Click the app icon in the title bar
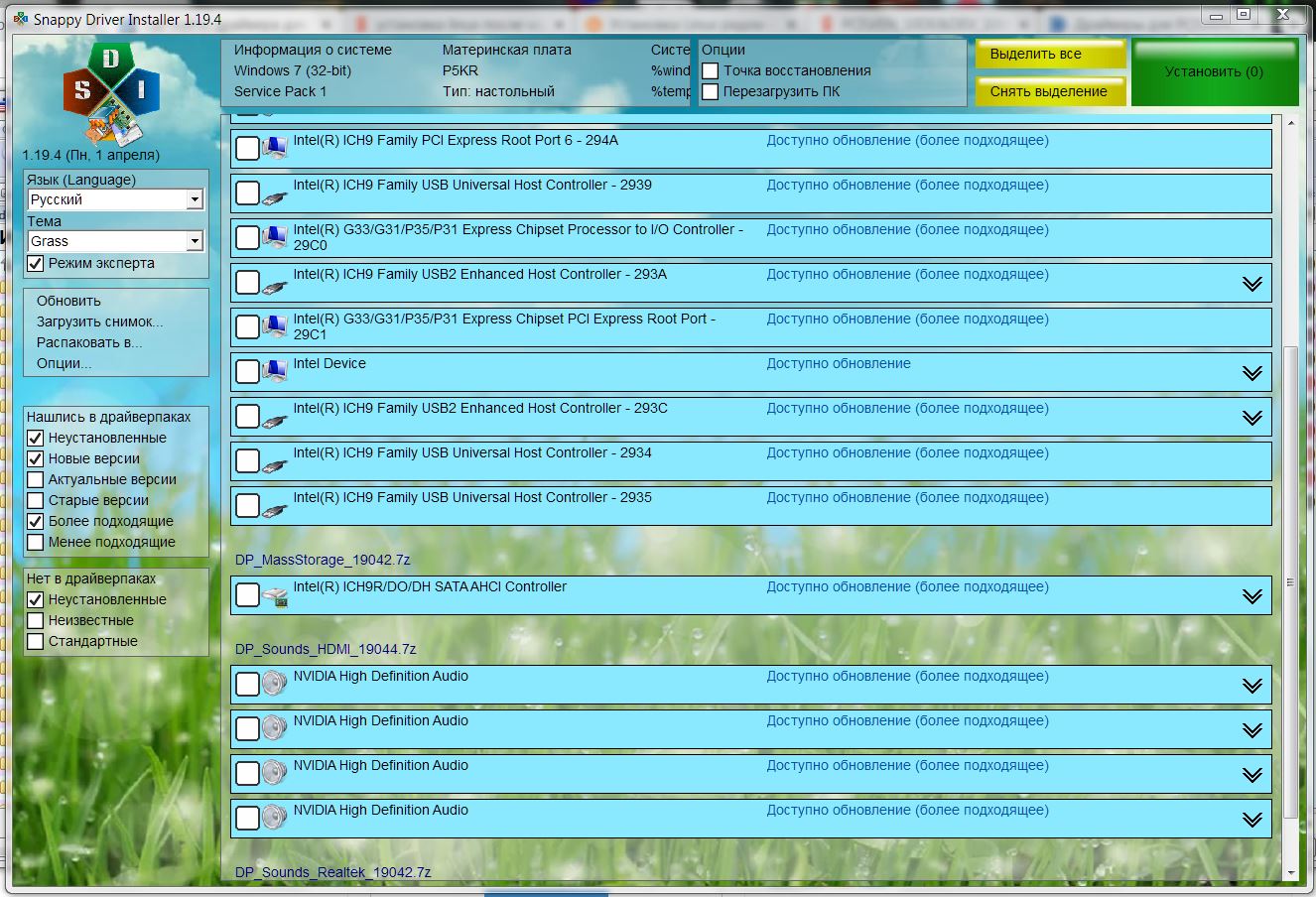1316x897 pixels. click(x=20, y=19)
